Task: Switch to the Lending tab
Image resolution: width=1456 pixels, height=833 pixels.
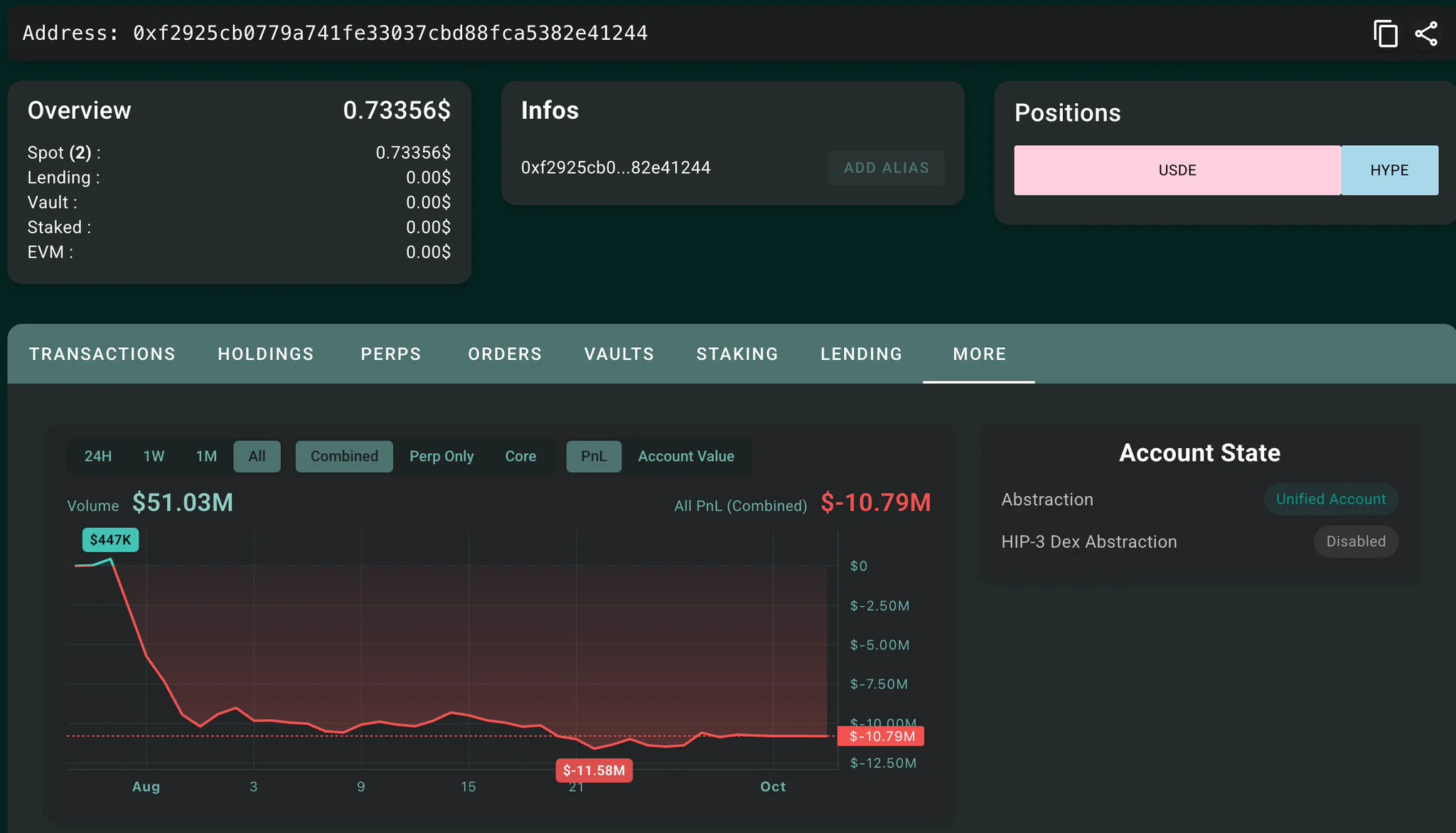Action: (x=862, y=354)
